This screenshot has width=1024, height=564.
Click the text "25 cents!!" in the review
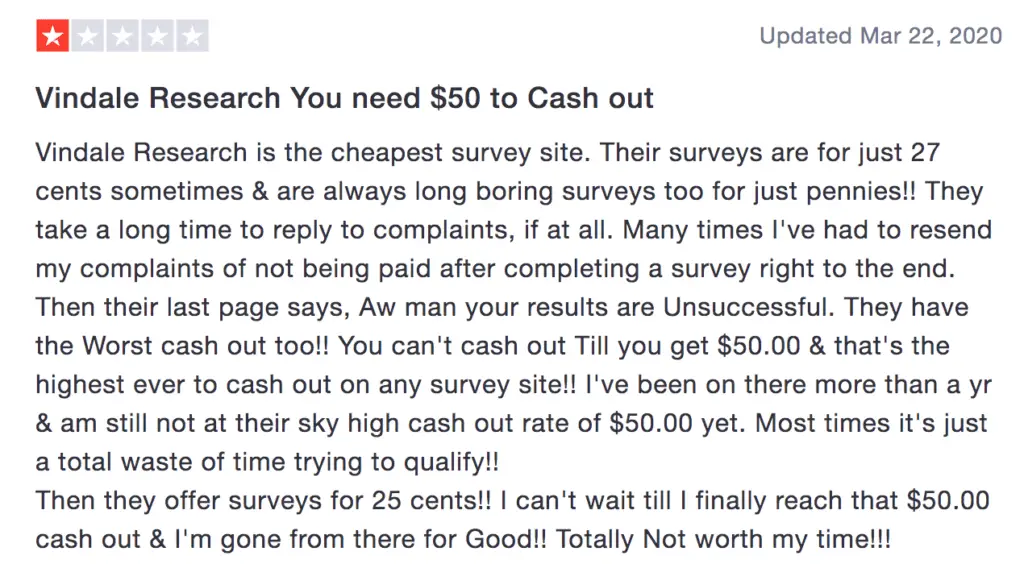[x=431, y=501]
